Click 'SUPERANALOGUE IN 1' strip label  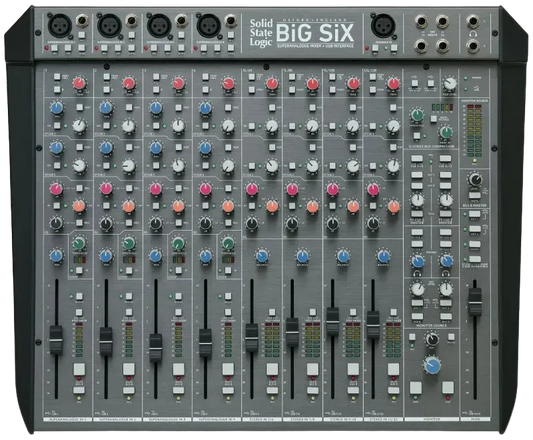click(x=67, y=420)
